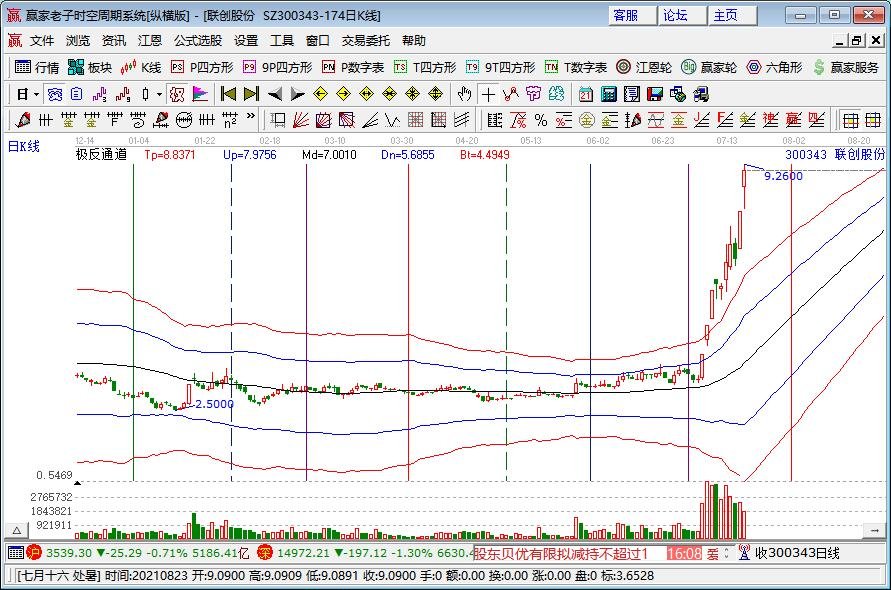Toggle the T数字表 number table
891x590 pixels.
click(576, 67)
